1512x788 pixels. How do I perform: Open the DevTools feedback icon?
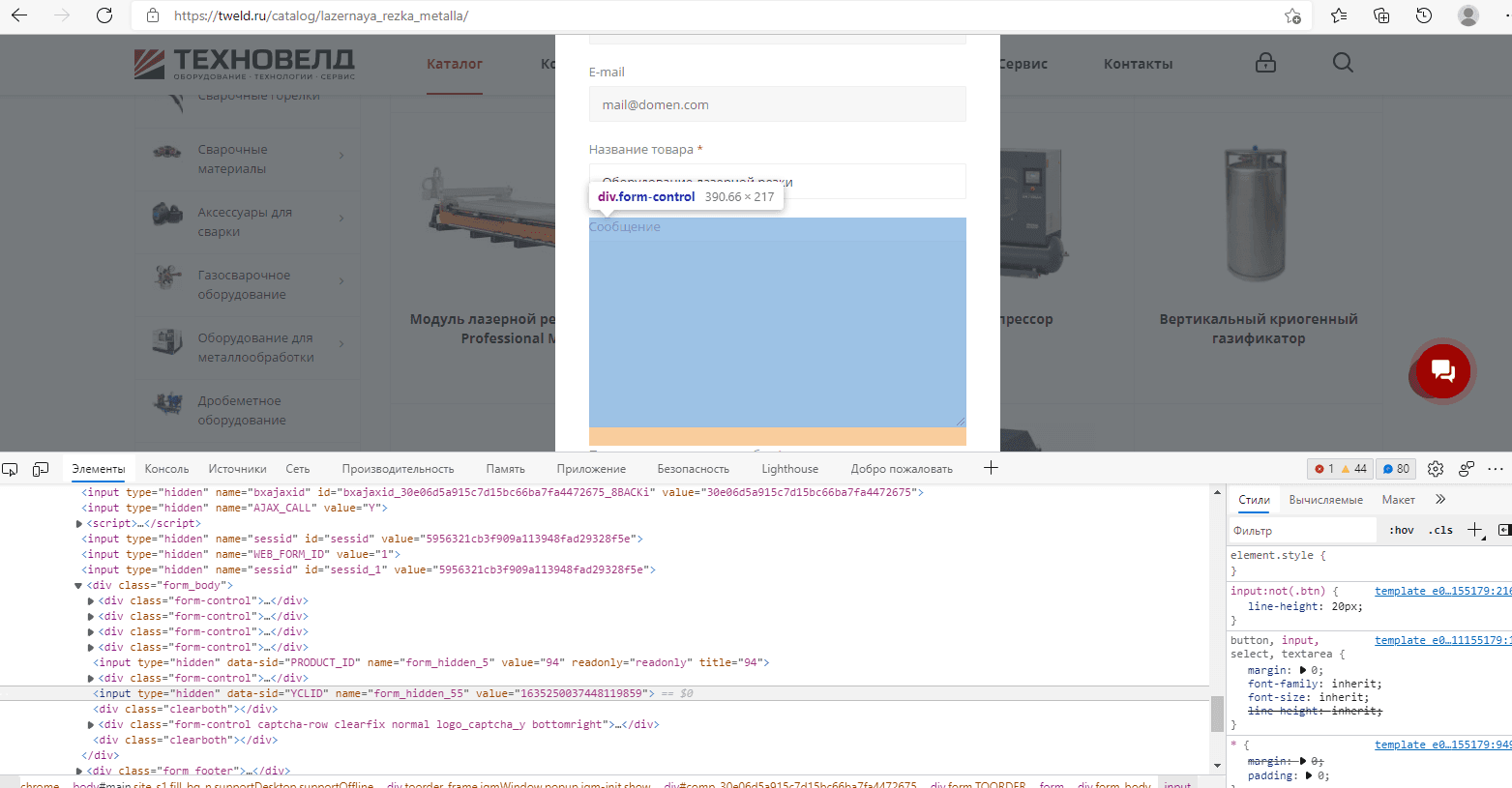pyautogui.click(x=1467, y=469)
